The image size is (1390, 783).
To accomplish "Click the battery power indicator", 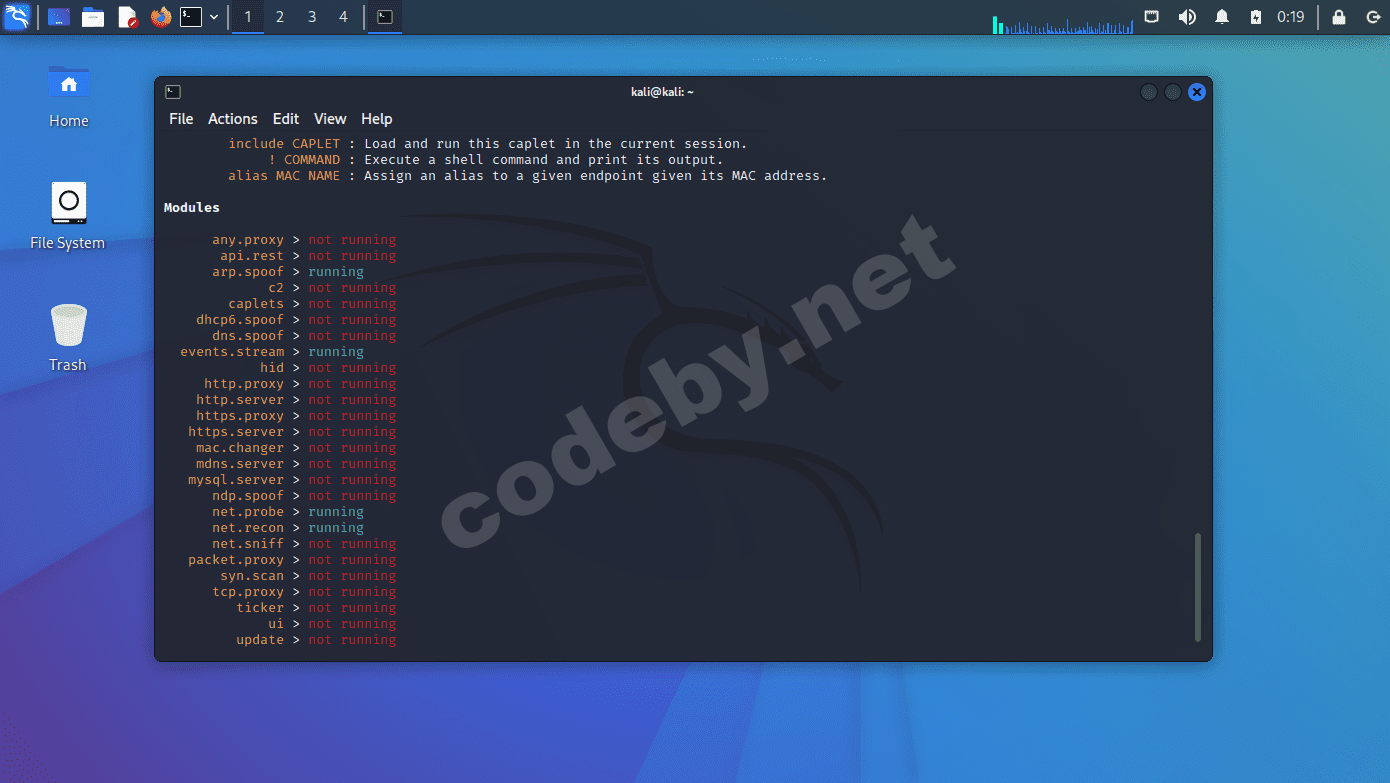I will click(x=1256, y=17).
